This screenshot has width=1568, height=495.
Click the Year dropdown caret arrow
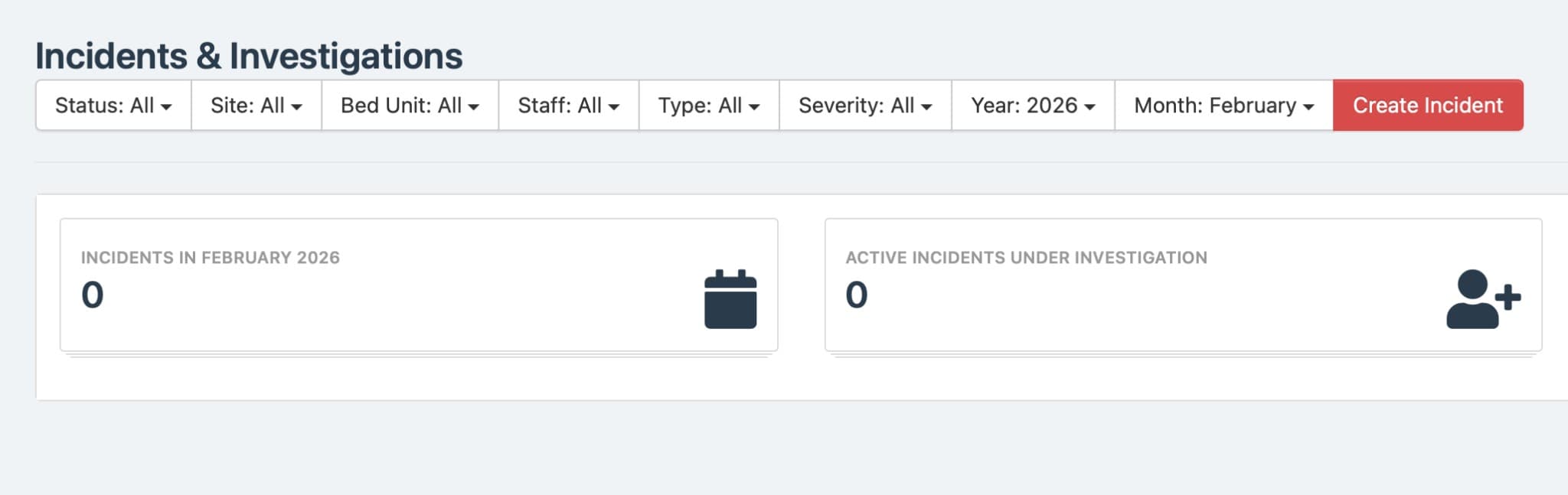1089,108
